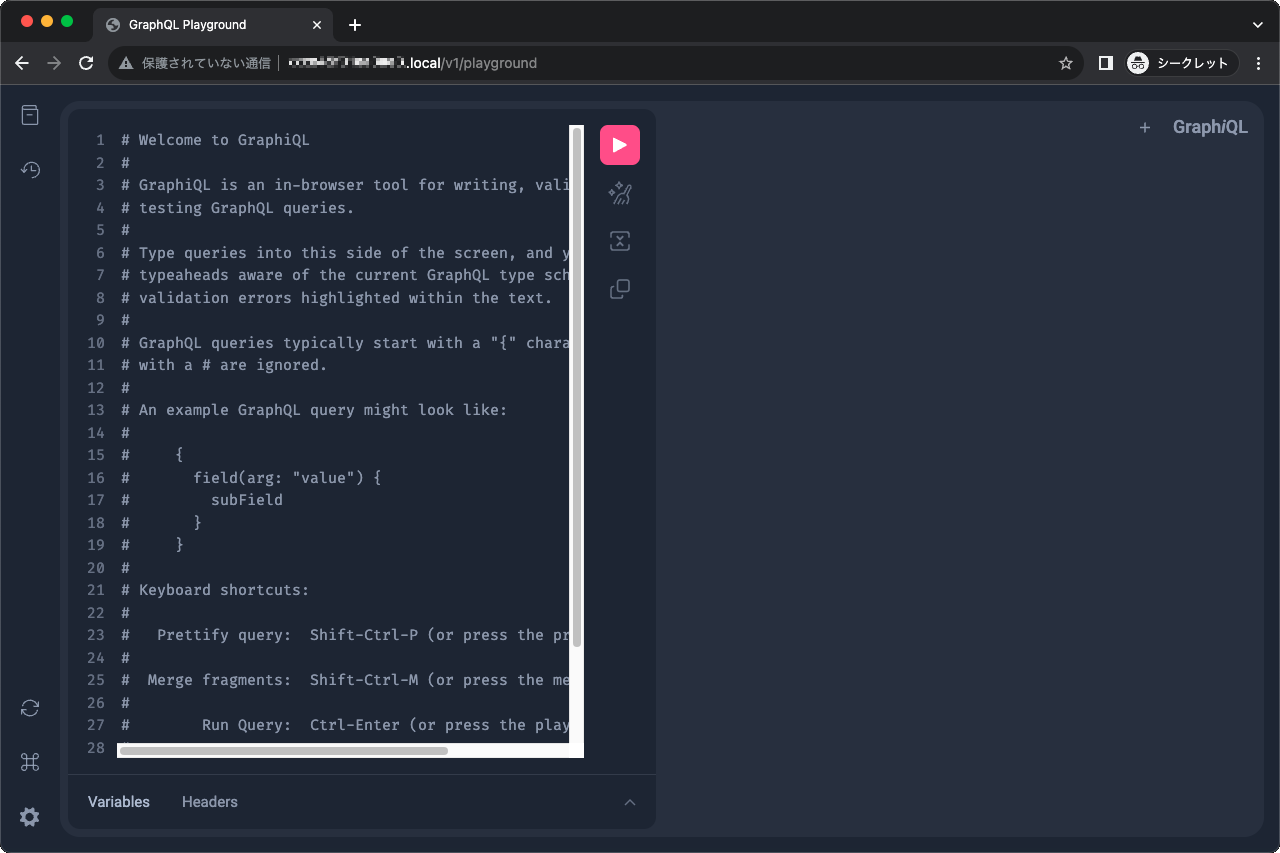
Task: Click the incognito シークレット profile button
Action: coord(1181,63)
